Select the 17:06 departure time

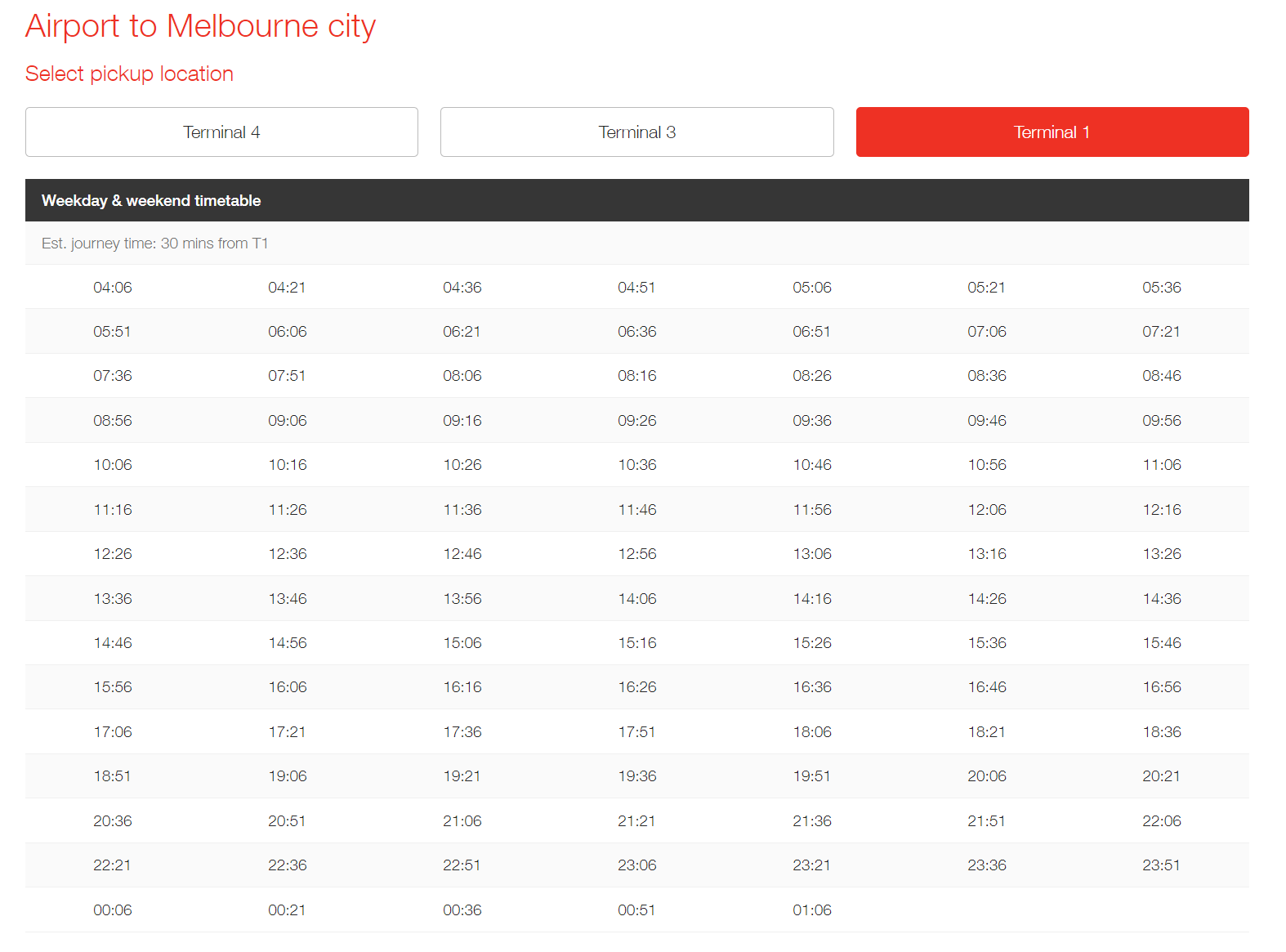point(113,732)
